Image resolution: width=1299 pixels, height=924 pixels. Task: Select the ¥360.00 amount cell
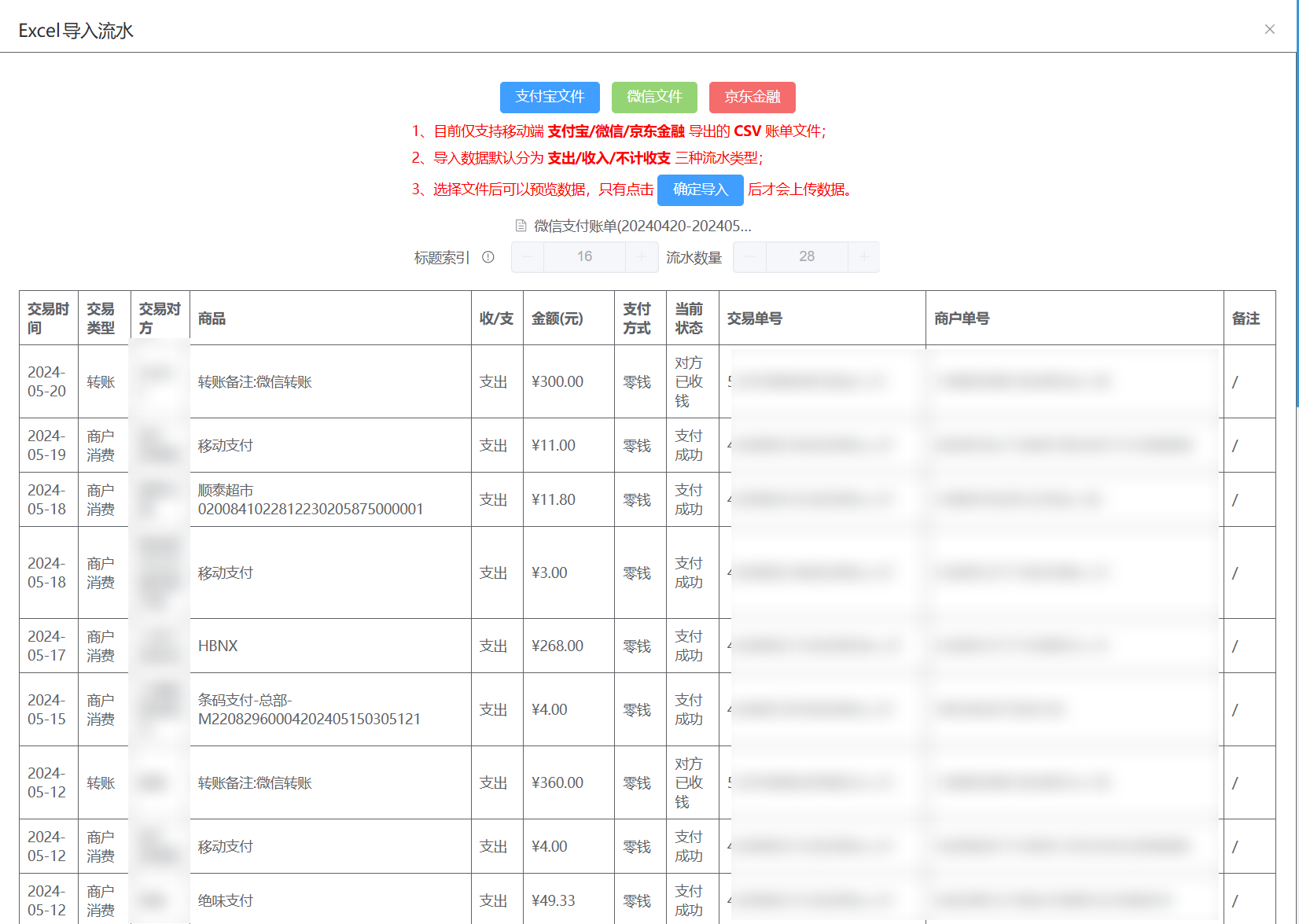(x=569, y=782)
